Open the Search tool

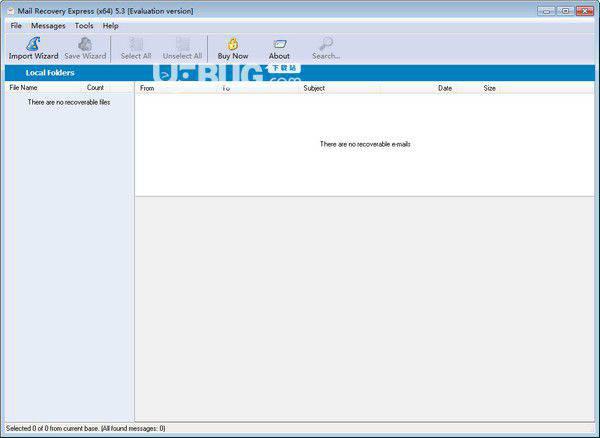326,49
